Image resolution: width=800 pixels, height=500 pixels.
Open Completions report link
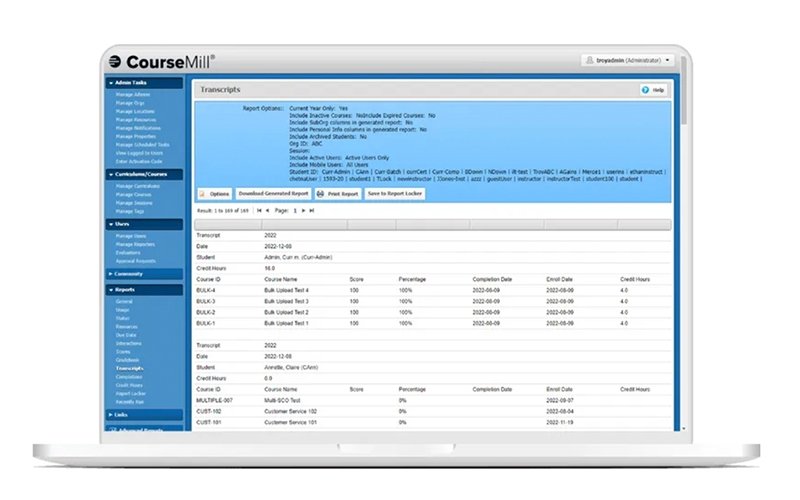(x=129, y=377)
